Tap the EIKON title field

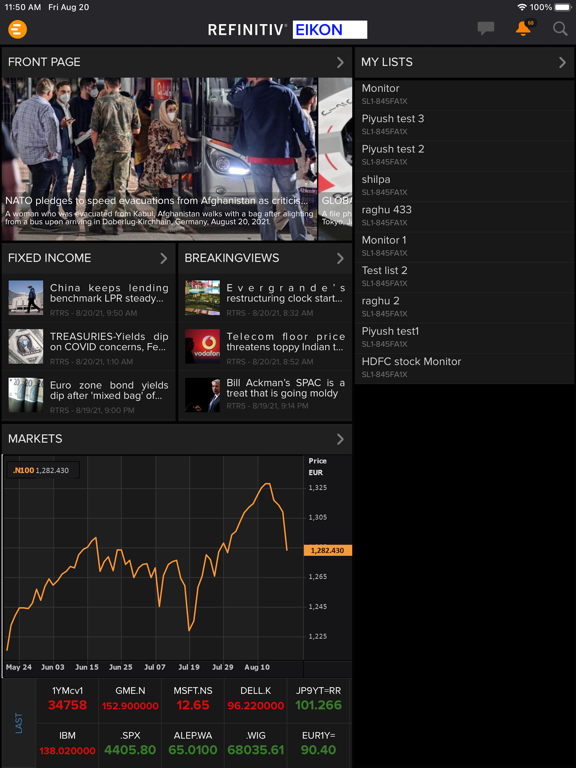point(330,30)
